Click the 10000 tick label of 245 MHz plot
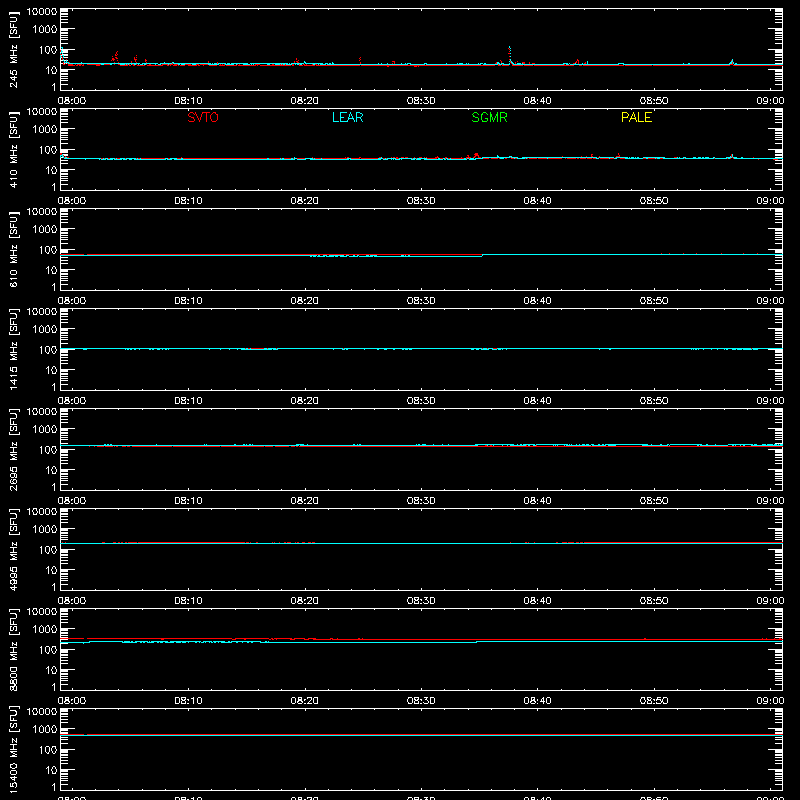 click(42, 12)
